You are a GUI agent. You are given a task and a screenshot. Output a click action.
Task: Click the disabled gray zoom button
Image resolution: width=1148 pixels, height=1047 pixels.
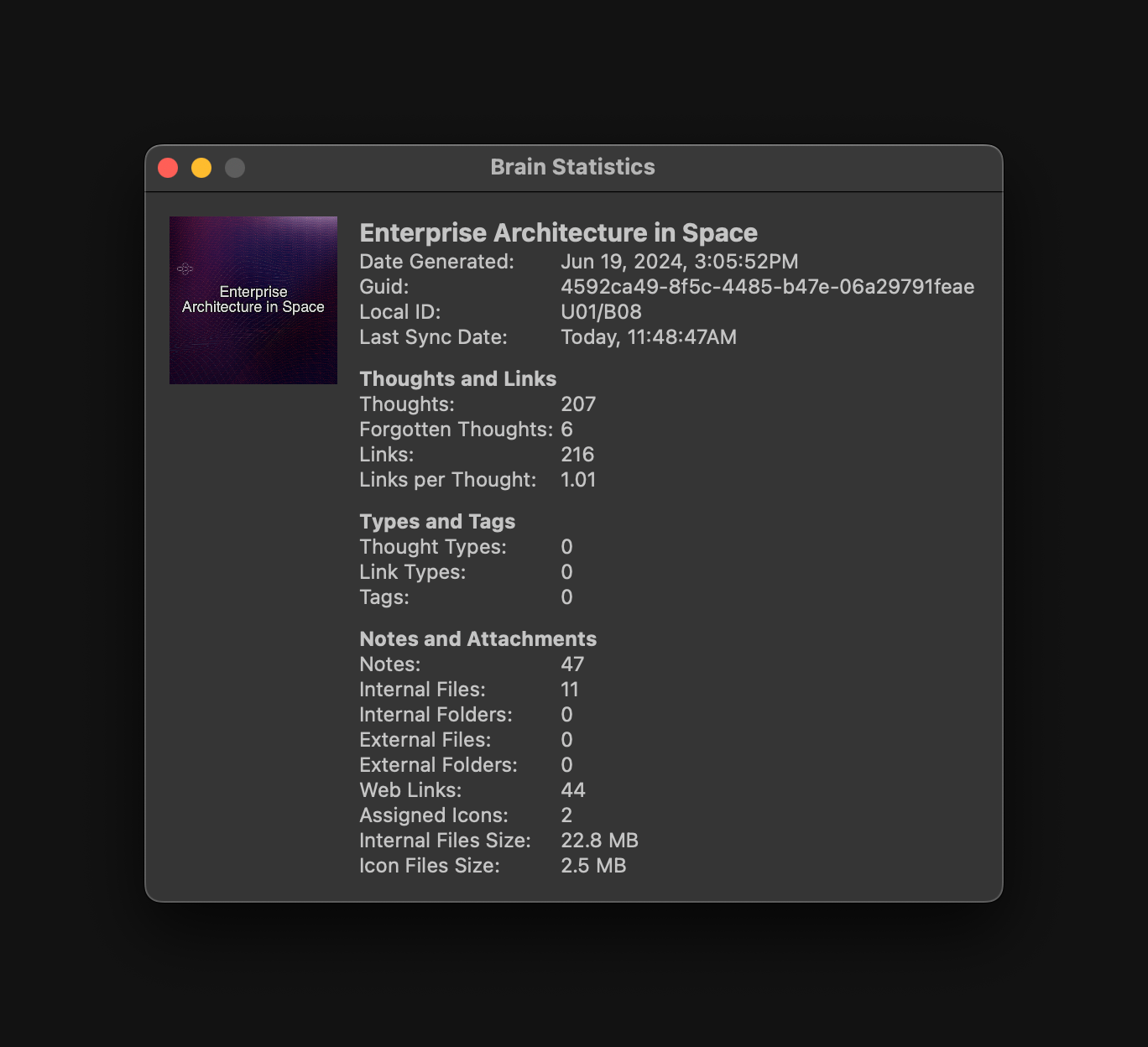pos(235,168)
